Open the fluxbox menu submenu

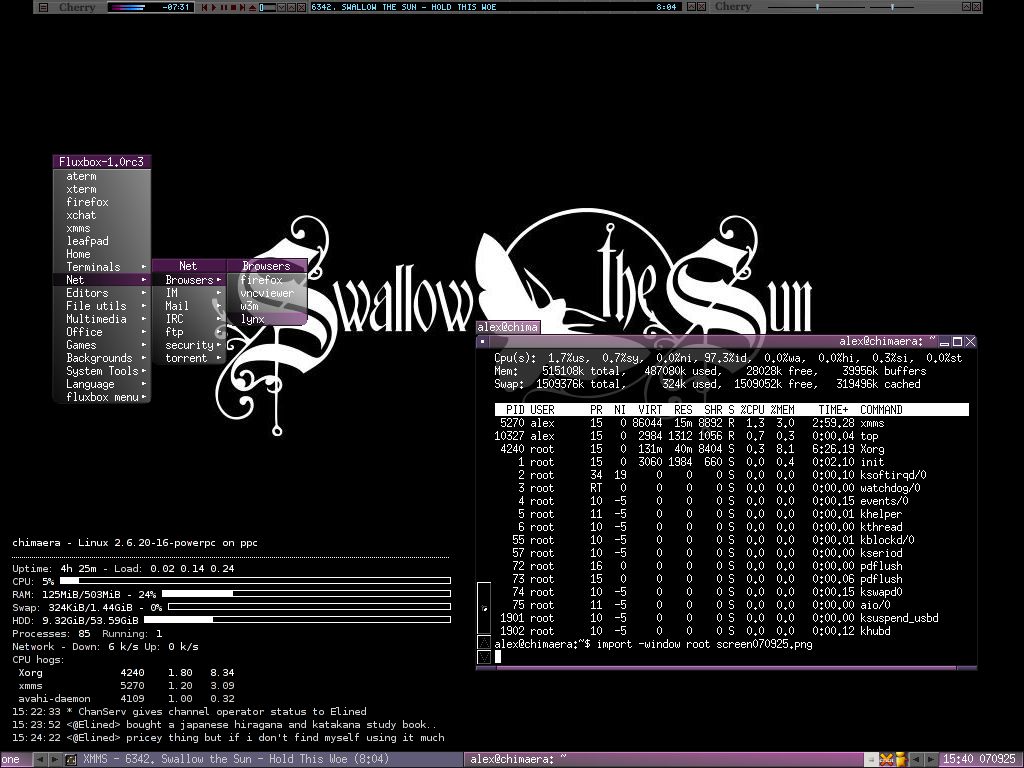coord(102,397)
